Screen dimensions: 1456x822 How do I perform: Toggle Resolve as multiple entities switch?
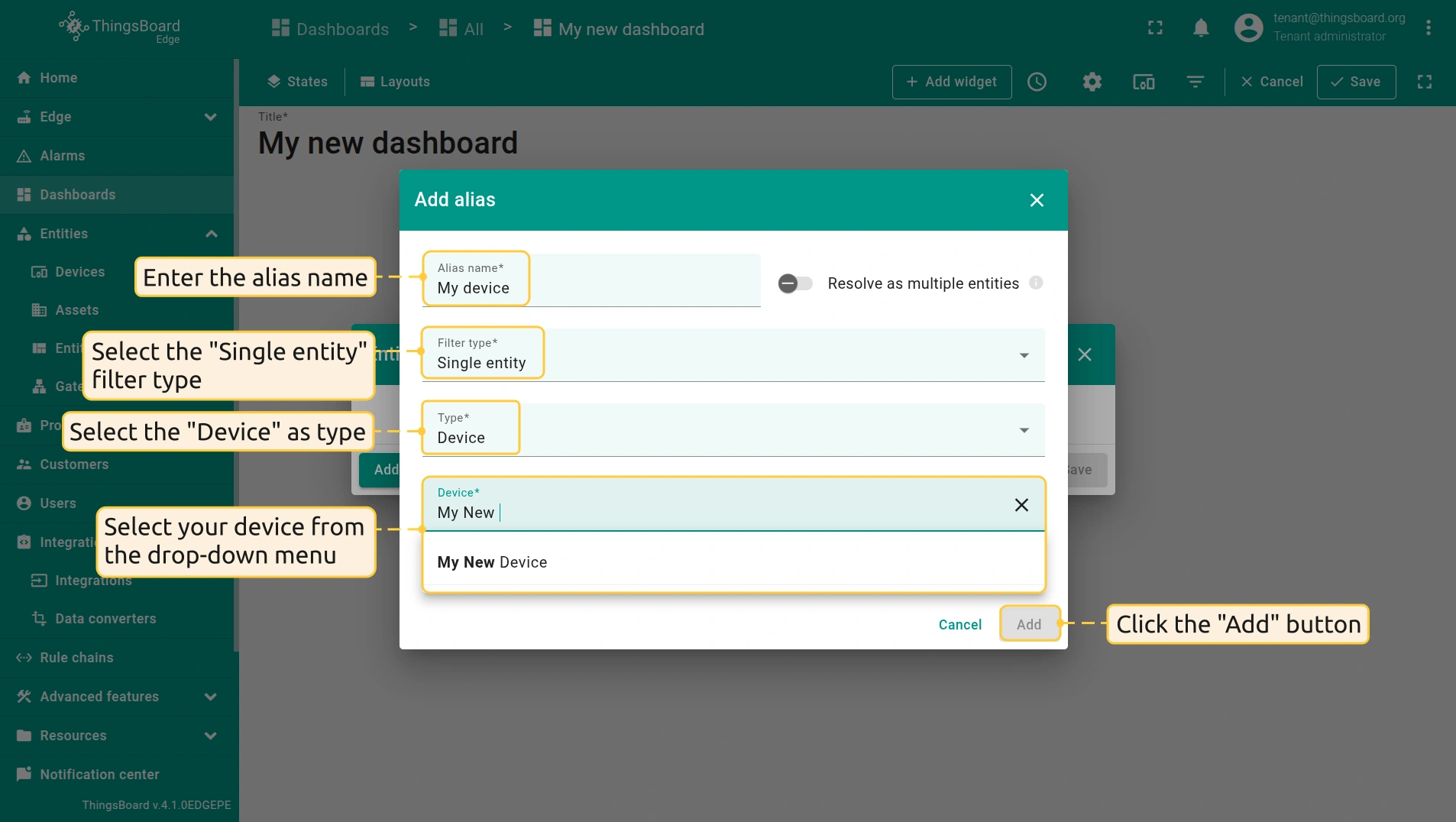coord(794,283)
